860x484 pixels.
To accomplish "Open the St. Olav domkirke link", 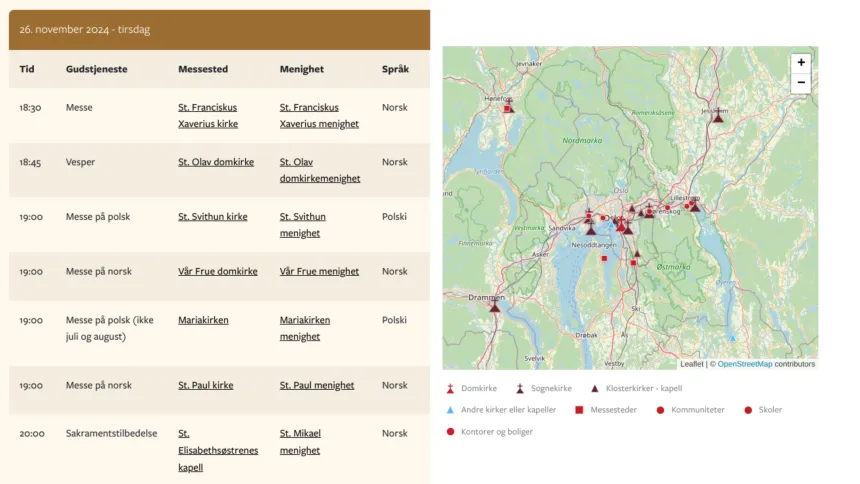I will [x=216, y=162].
